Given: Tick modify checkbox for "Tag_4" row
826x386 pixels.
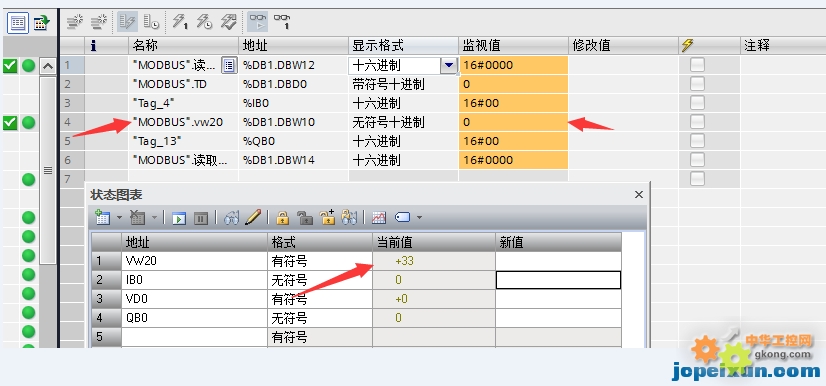Looking at the screenshot, I should click(697, 103).
